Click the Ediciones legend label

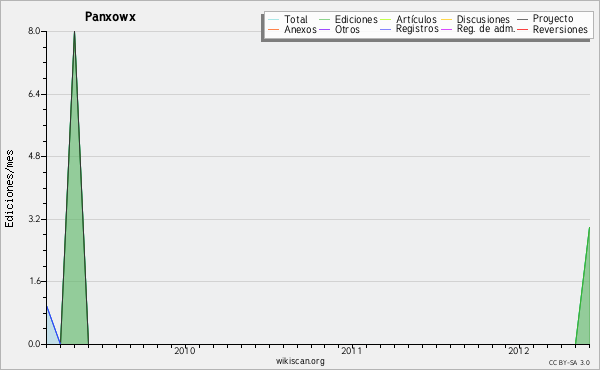click(x=356, y=19)
